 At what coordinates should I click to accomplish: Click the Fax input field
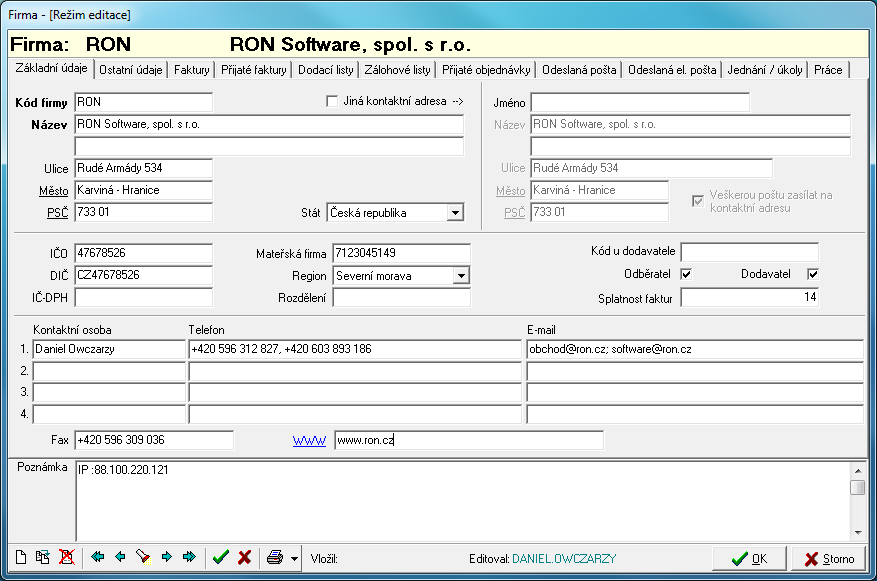154,440
